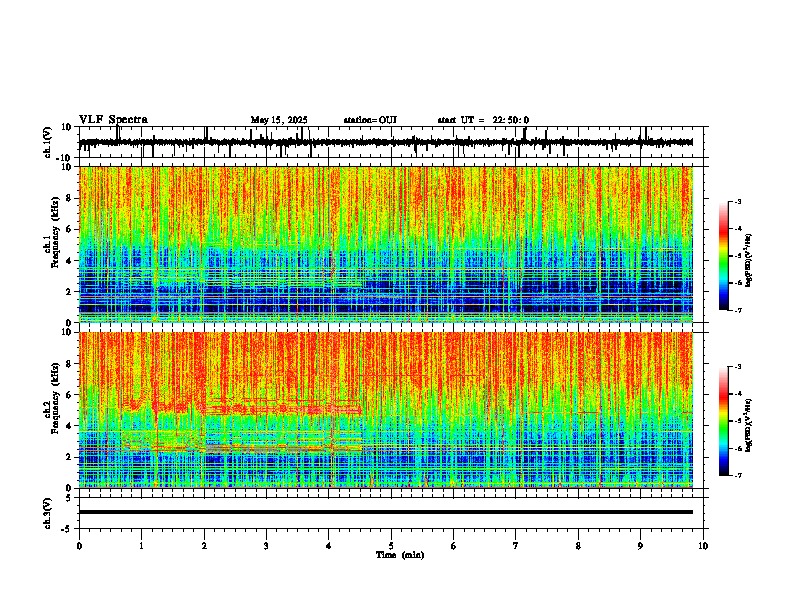Click the "5" tick on the ch.3(V) axis
The image size is (792, 612).
click(x=69, y=498)
